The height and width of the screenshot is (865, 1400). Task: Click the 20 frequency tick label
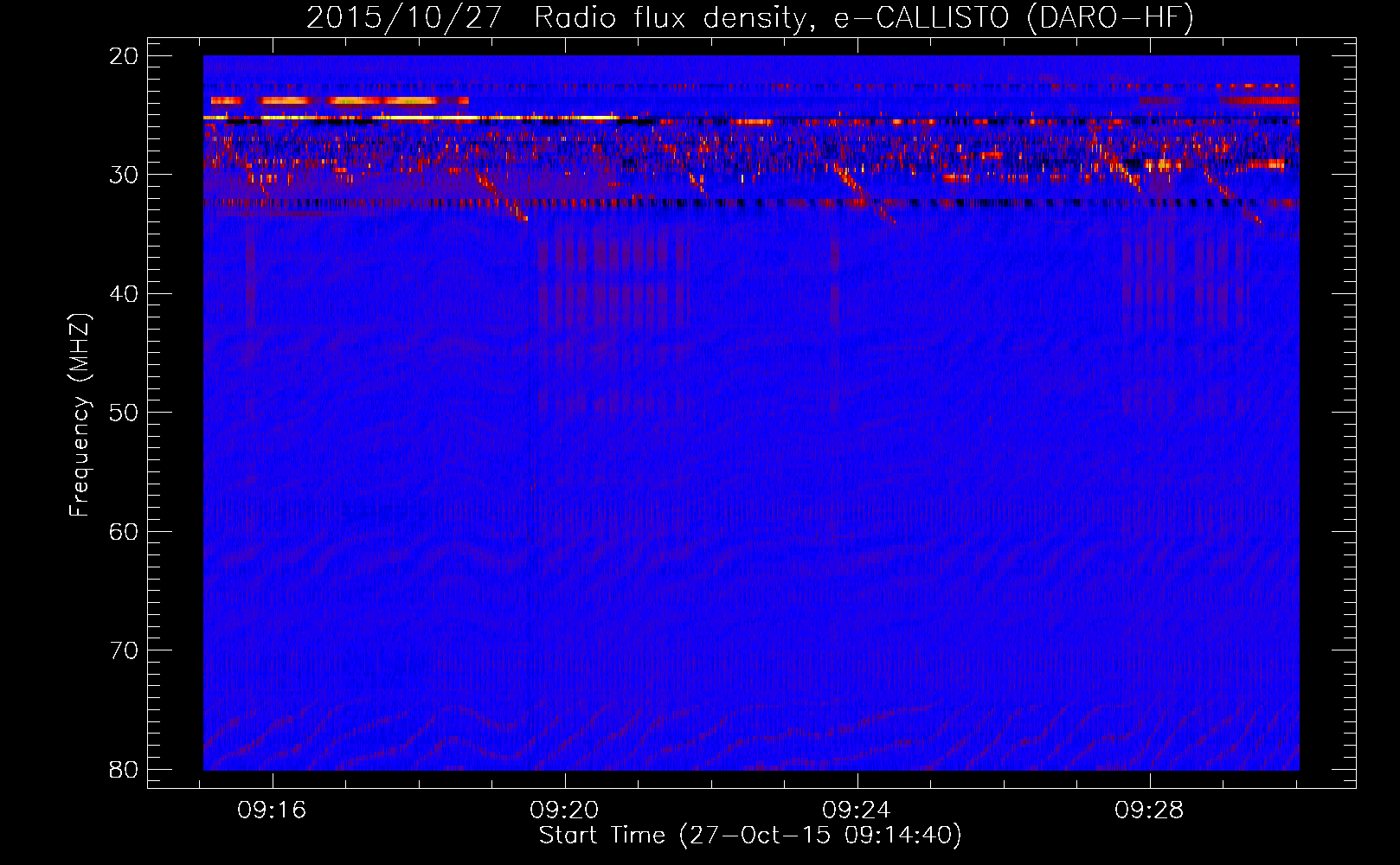(x=125, y=55)
